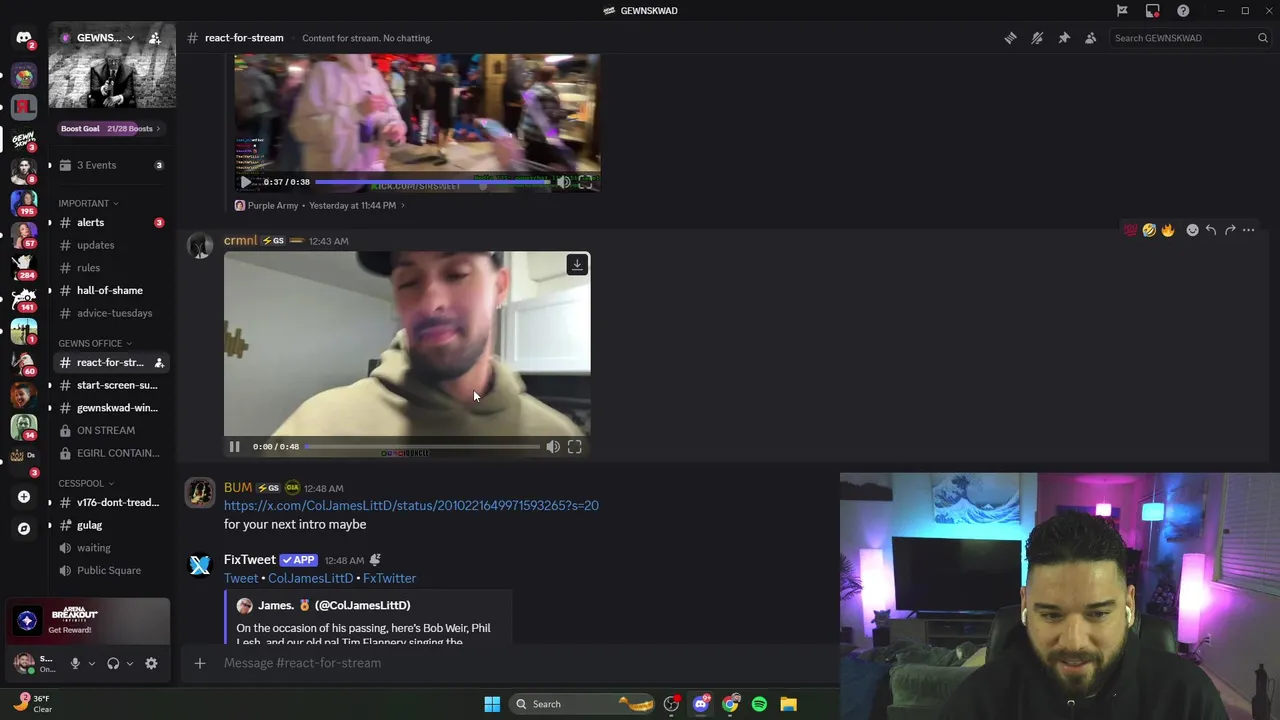Reply to crmnl's message
Viewport: 1280px width, 720px height.
pyautogui.click(x=1211, y=230)
